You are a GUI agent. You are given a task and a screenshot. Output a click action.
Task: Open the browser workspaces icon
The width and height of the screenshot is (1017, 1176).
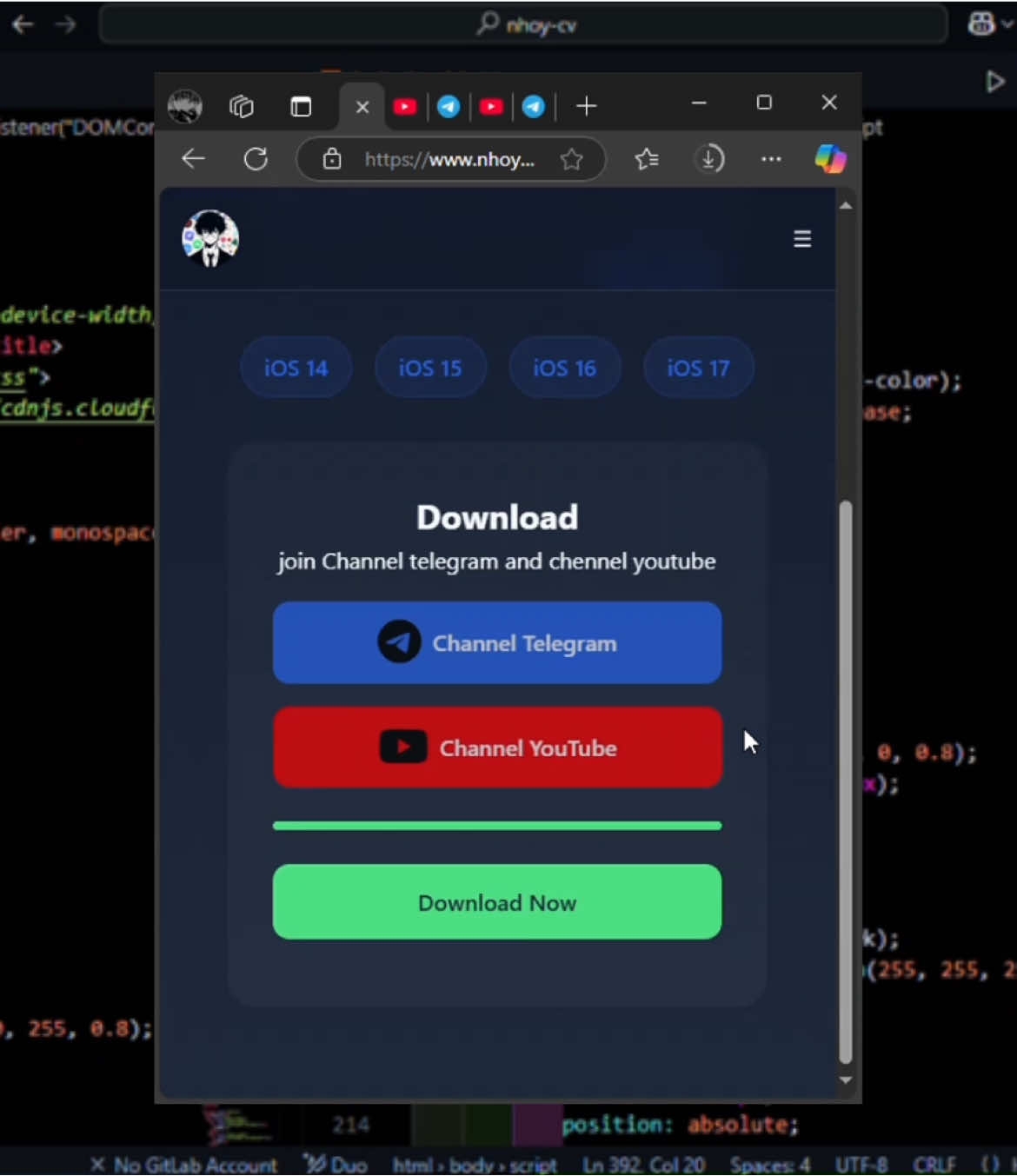242,107
